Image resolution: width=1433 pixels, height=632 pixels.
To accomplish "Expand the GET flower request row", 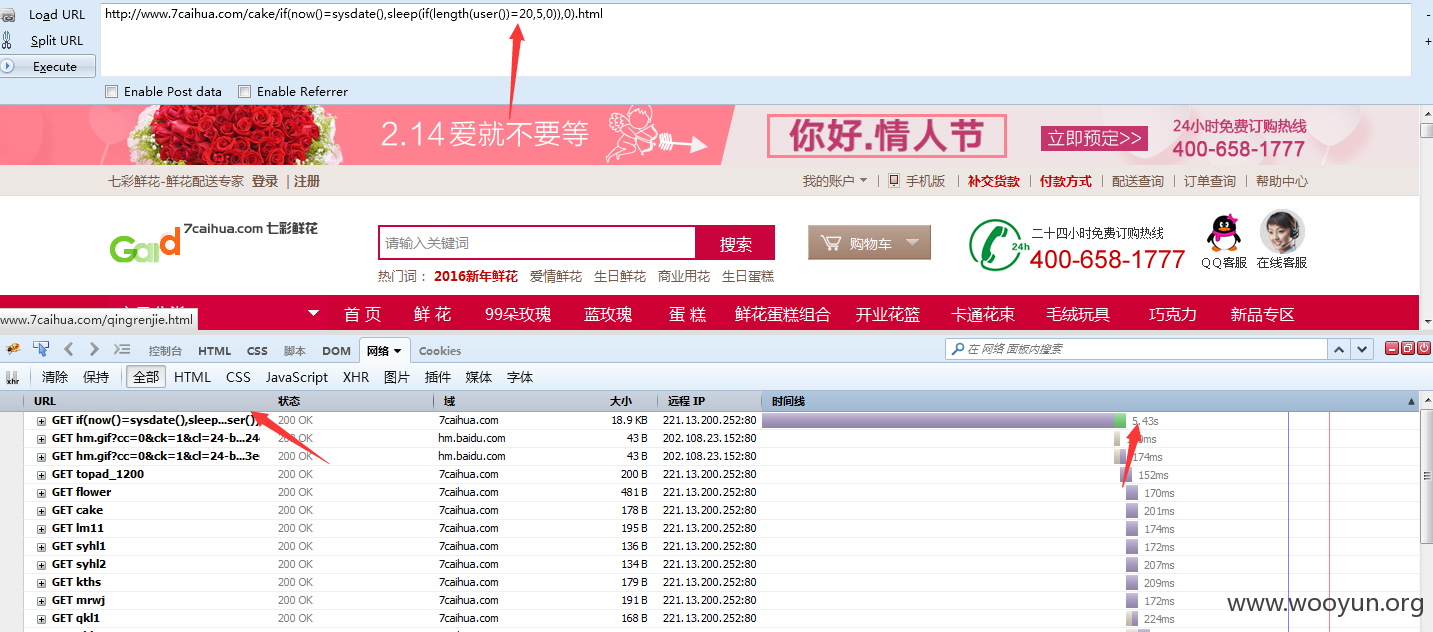I will [42, 492].
